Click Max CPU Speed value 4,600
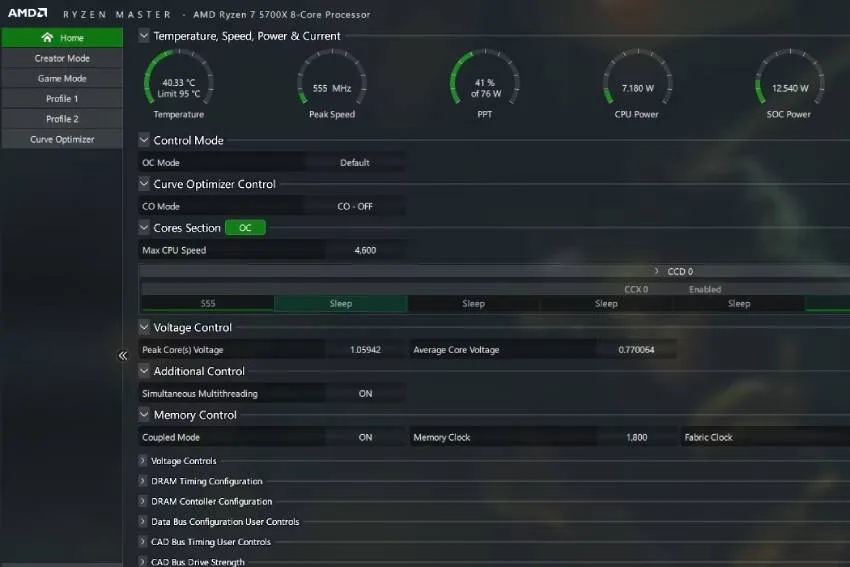This screenshot has height=567, width=850. tap(365, 250)
